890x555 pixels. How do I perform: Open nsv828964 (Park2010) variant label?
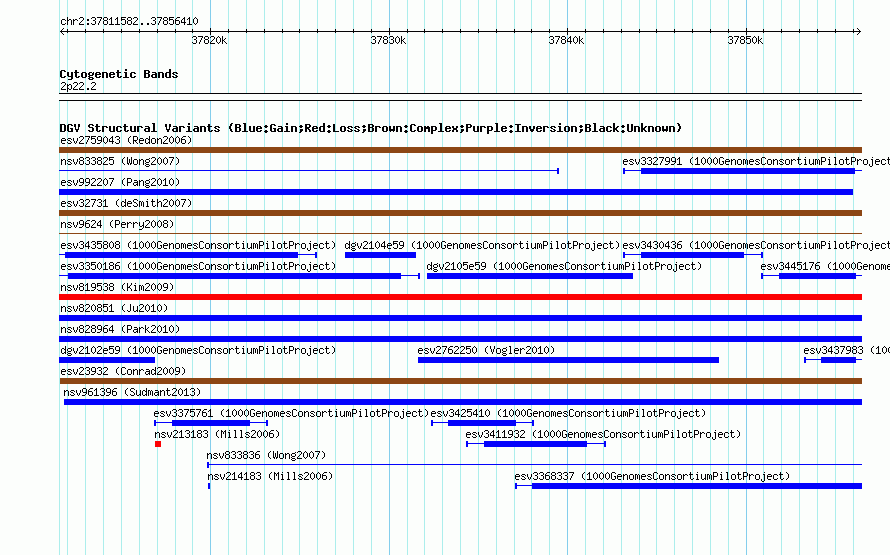coord(120,329)
